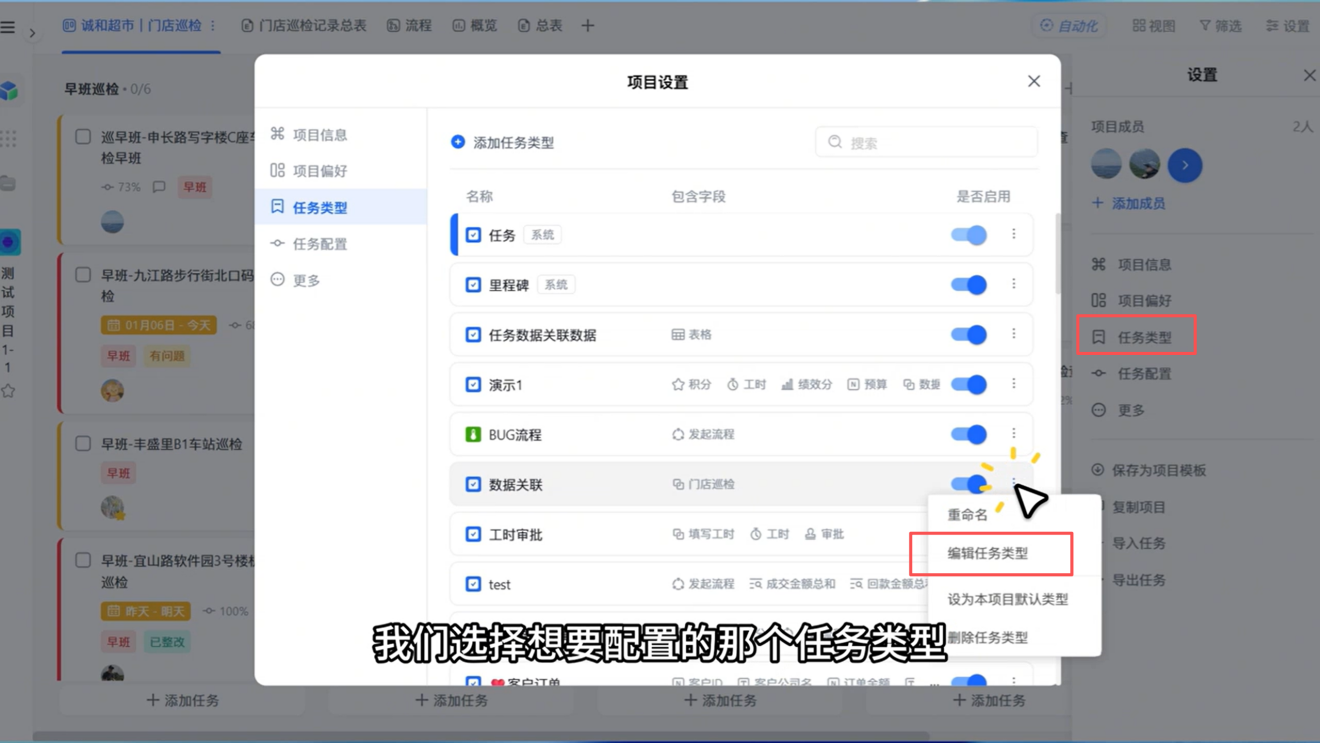Add a new view with plus icon
The width and height of the screenshot is (1320, 743).
tap(588, 26)
